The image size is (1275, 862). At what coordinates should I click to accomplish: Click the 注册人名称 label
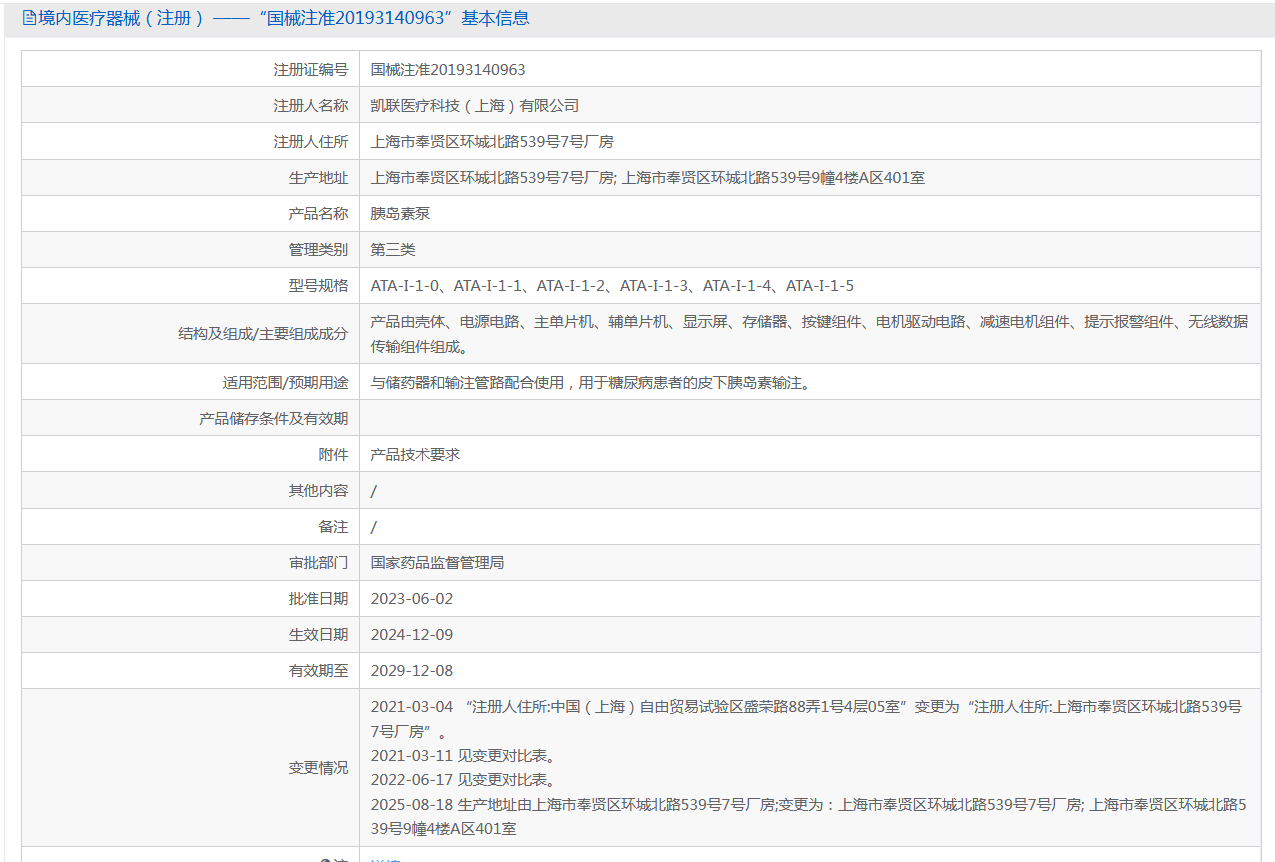[311, 106]
